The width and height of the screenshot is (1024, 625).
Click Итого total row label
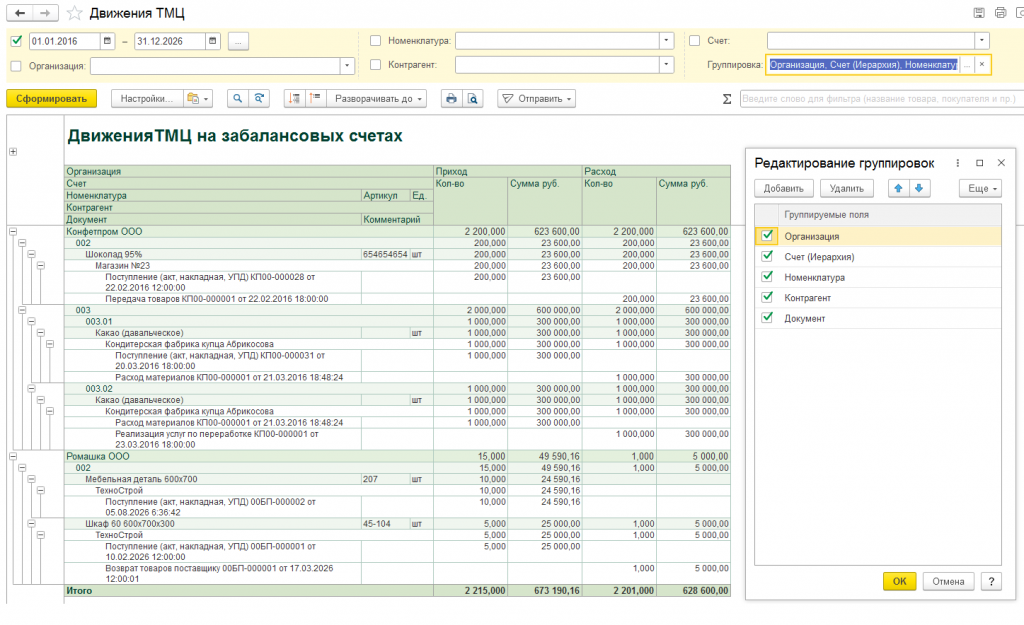tap(79, 590)
